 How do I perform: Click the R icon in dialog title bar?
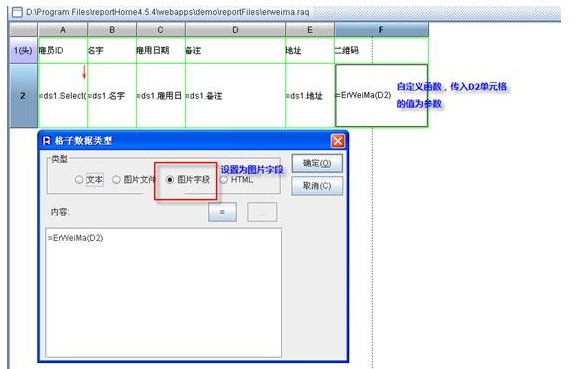coord(47,141)
